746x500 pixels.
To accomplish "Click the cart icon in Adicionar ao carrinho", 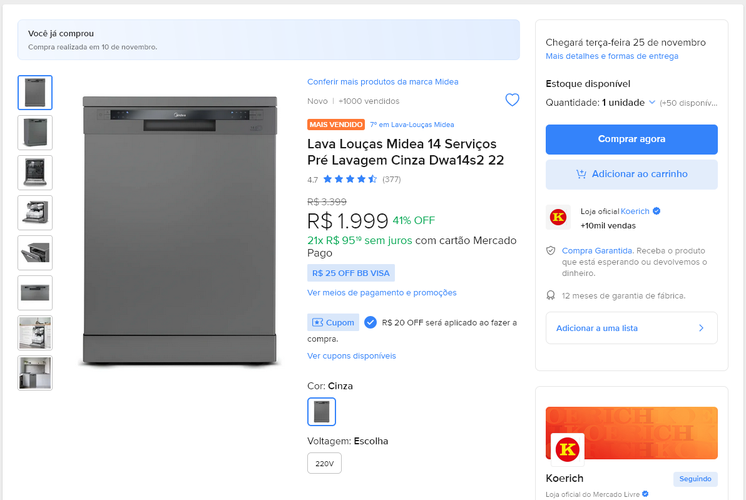I will tap(581, 174).
